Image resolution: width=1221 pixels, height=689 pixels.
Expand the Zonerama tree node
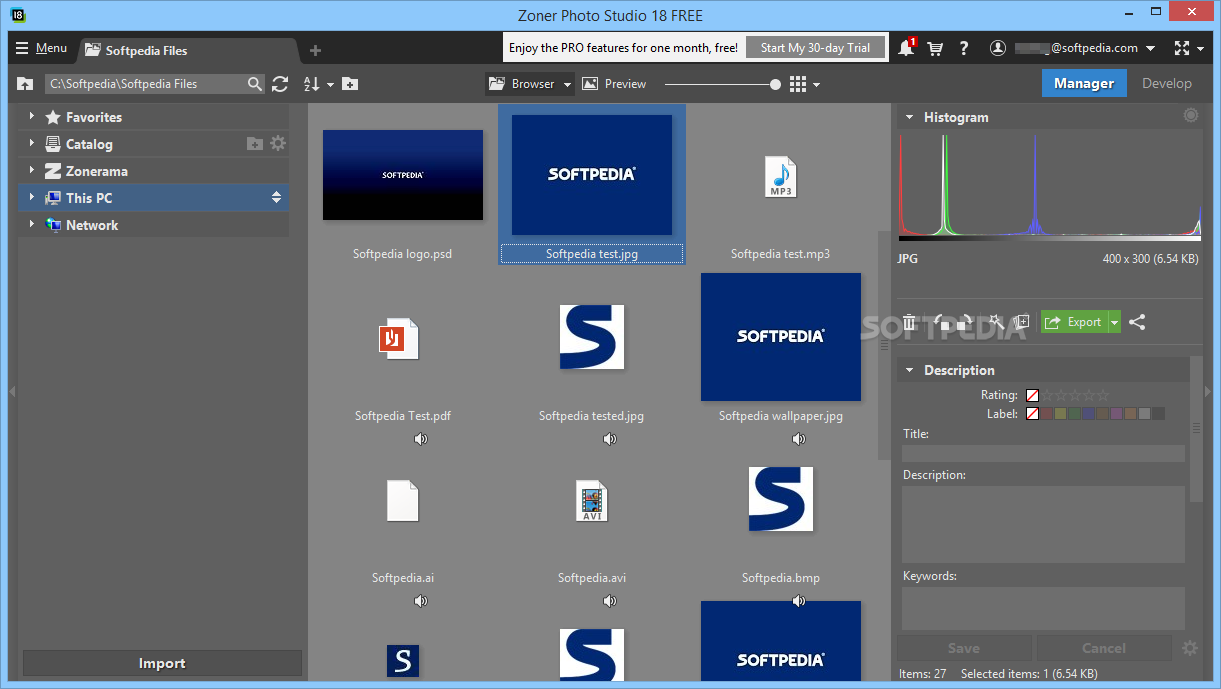click(32, 171)
